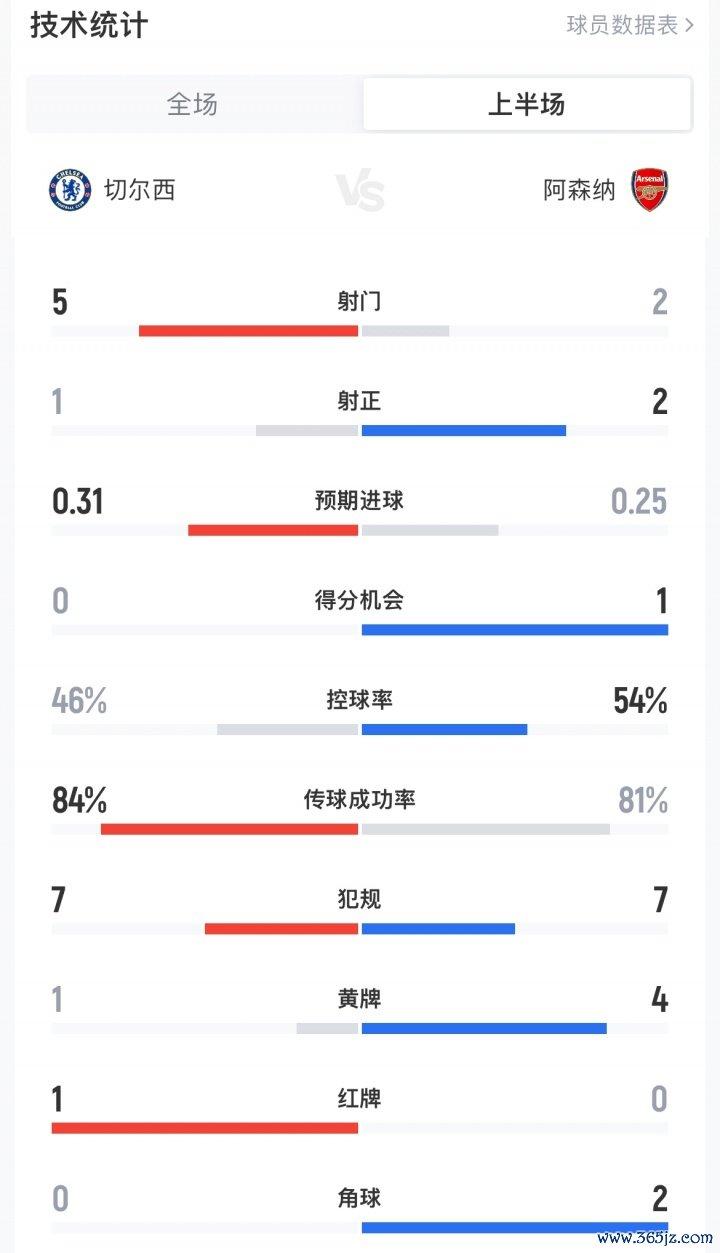720x1253 pixels.
Task: Click Arsenal's blue 得分机会 bar
Action: pos(514,630)
